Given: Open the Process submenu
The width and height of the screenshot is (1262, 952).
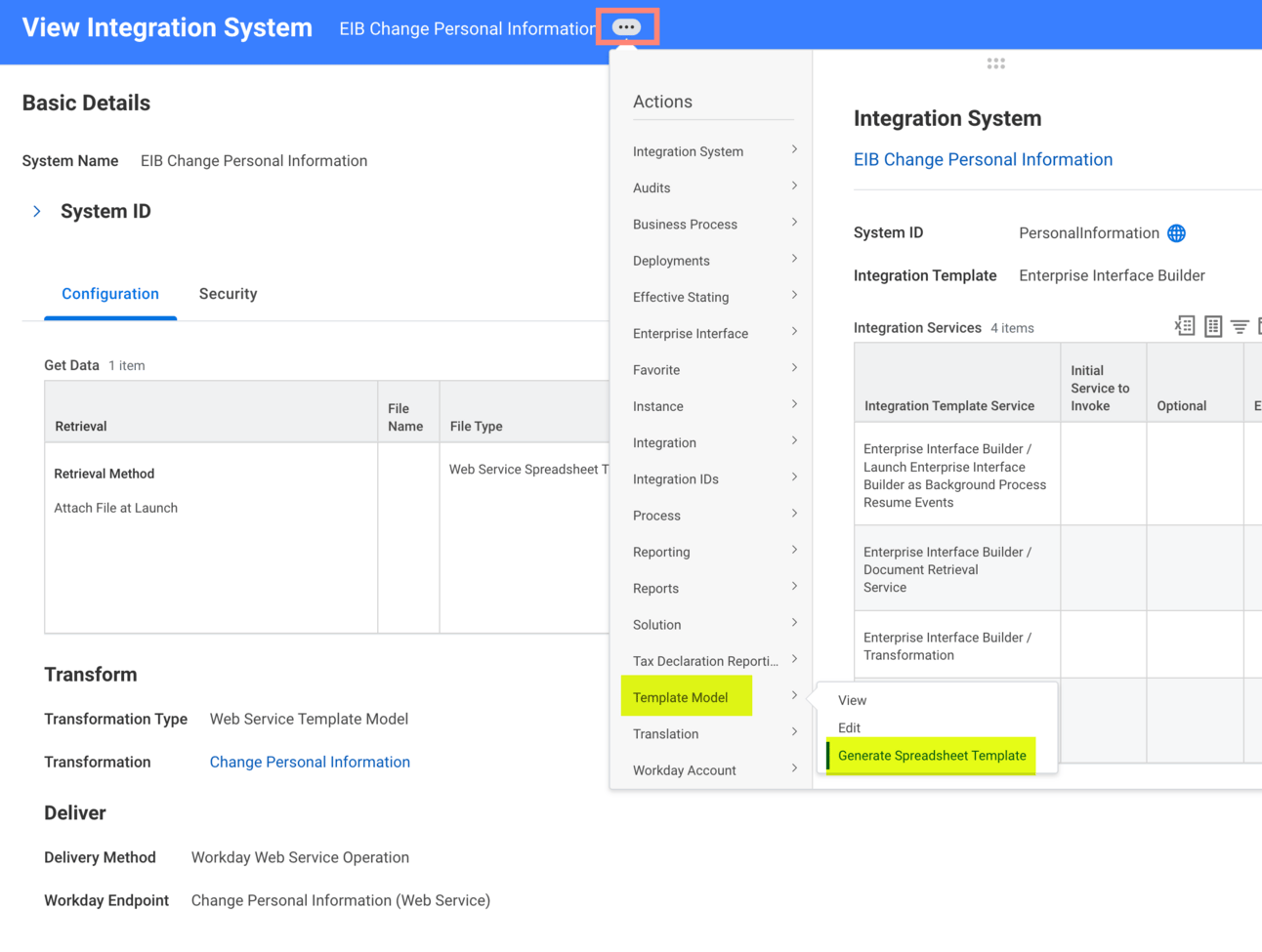Looking at the screenshot, I should pyautogui.click(x=714, y=516).
